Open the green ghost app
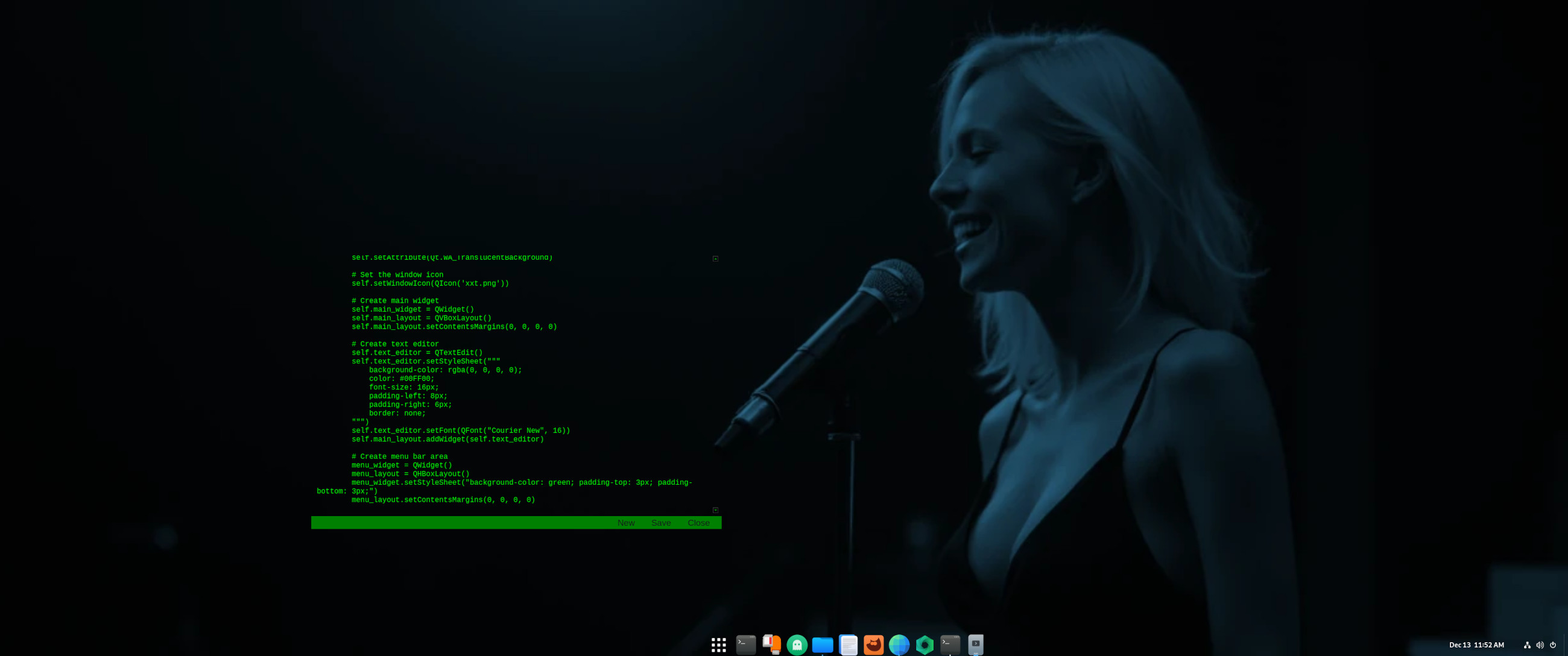Image resolution: width=1568 pixels, height=656 pixels. (x=797, y=645)
